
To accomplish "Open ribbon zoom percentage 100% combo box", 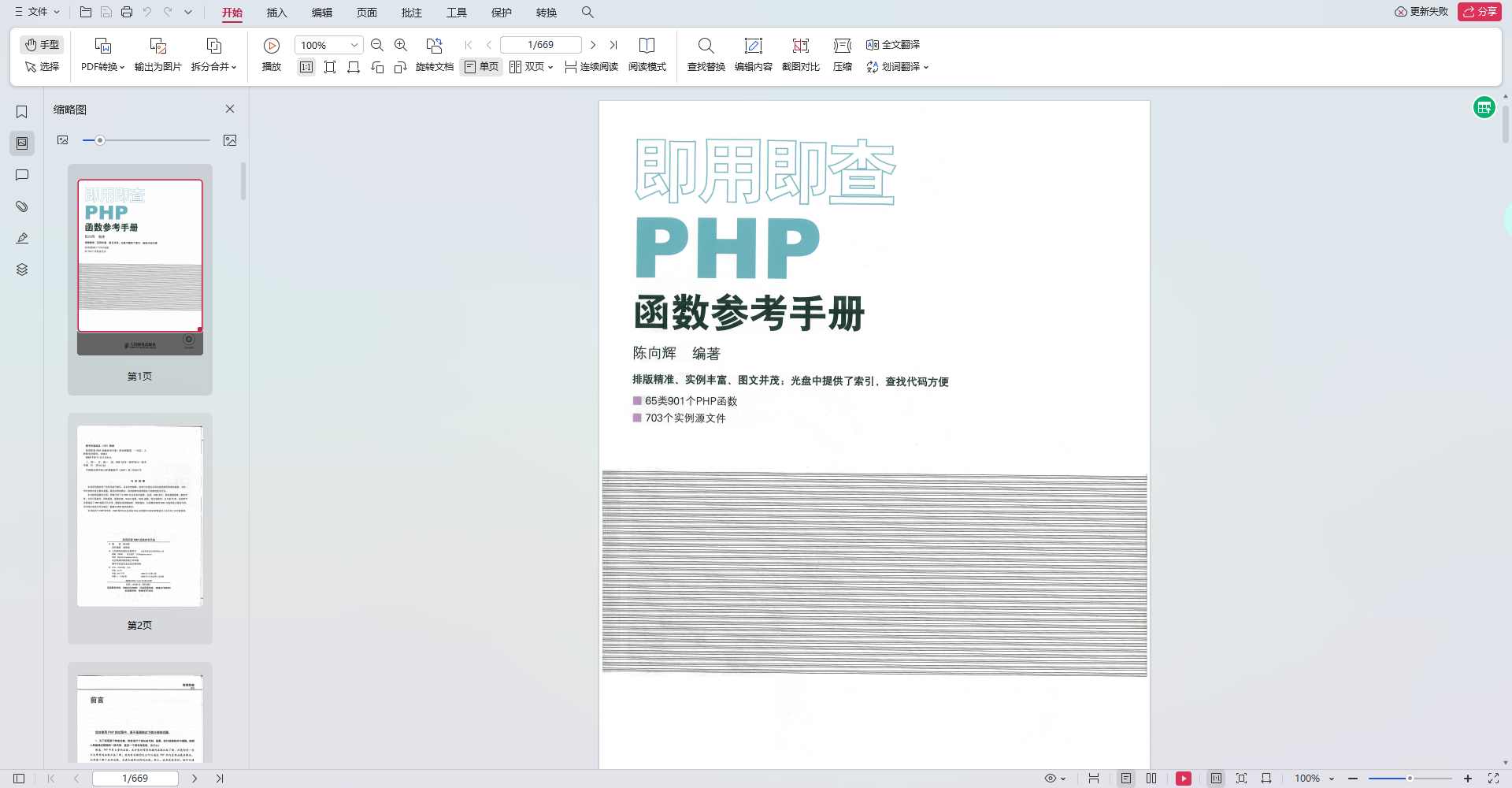I will pos(328,45).
